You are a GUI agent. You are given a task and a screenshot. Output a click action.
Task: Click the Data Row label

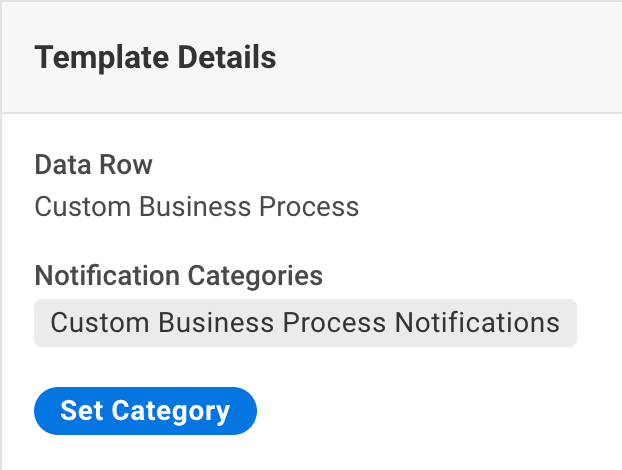click(x=93, y=165)
